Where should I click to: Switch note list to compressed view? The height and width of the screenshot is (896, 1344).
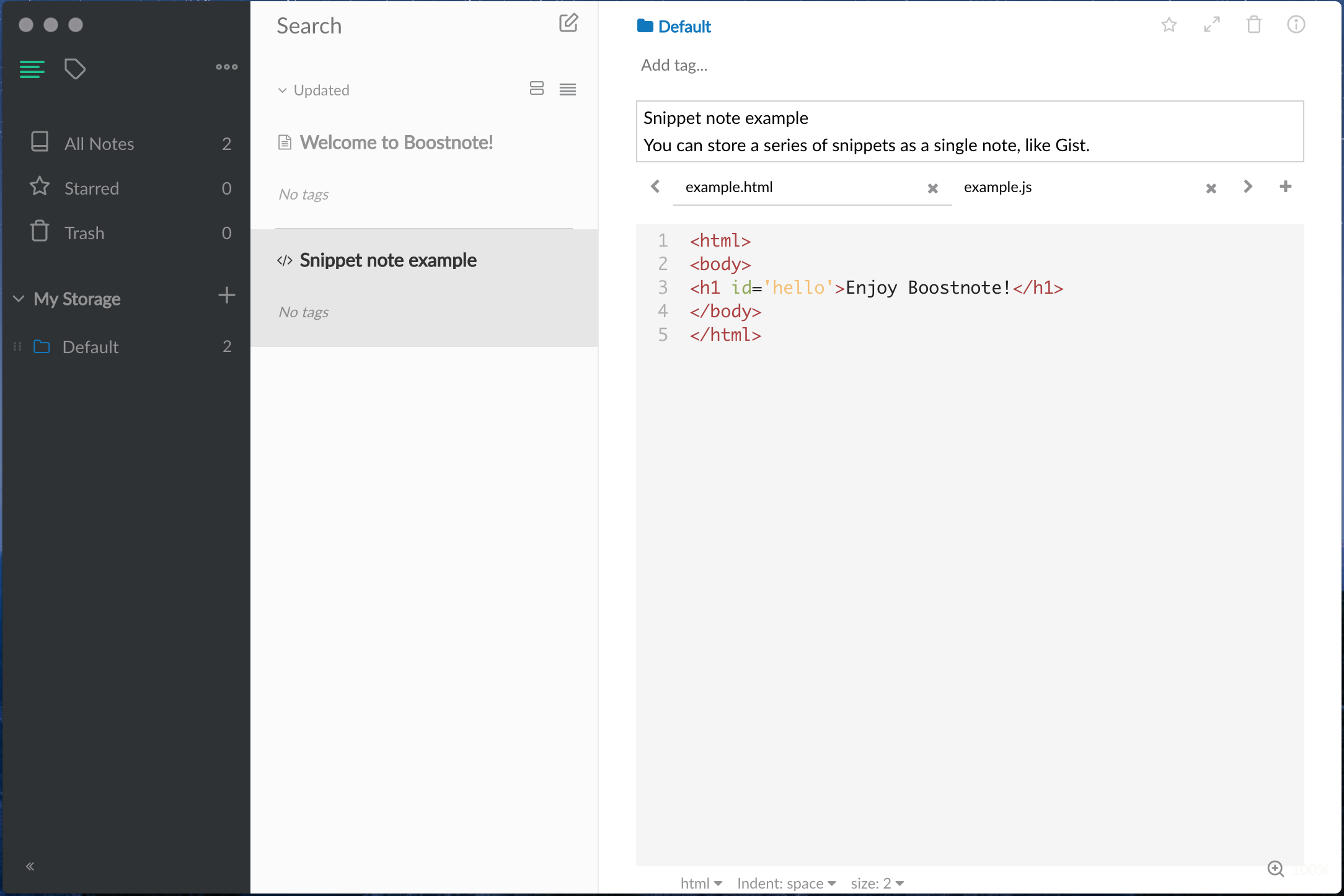(568, 90)
